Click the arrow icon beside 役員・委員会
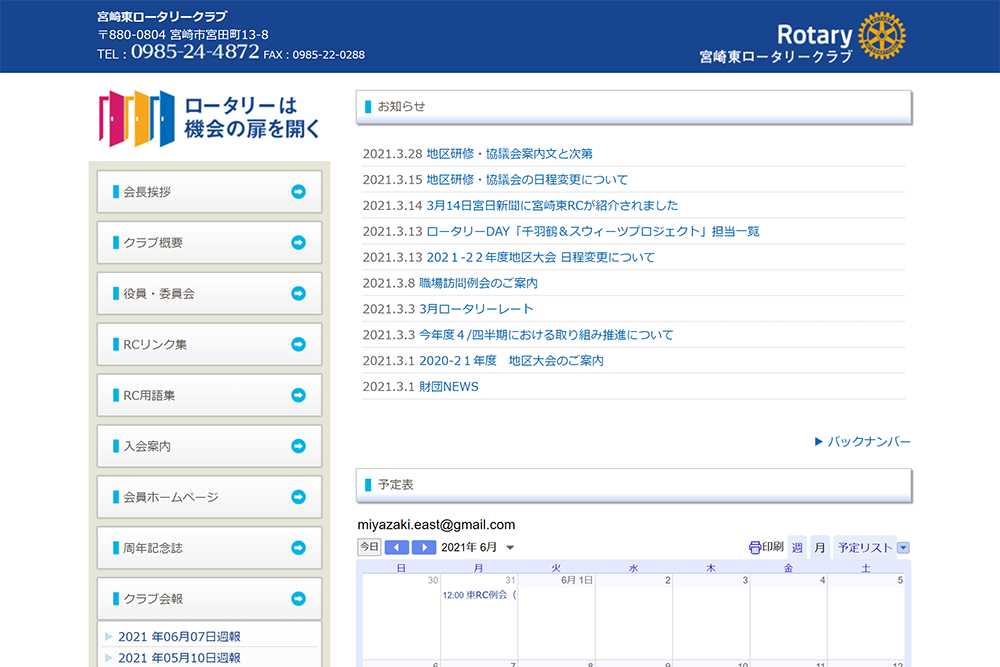This screenshot has width=1000, height=667. pyautogui.click(x=298, y=293)
